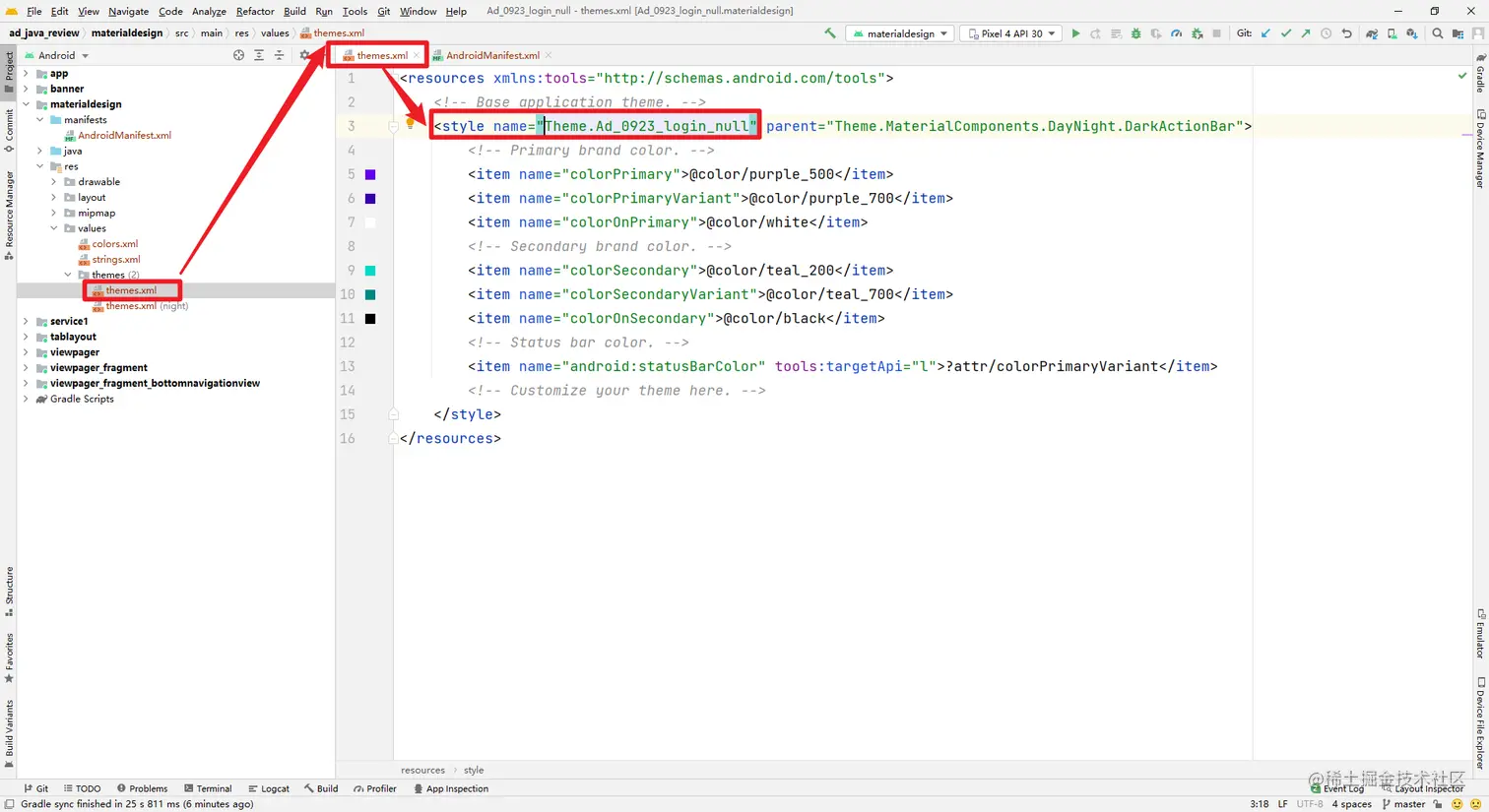Click Expand All in project panel
This screenshot has height=812, width=1489.
259,55
